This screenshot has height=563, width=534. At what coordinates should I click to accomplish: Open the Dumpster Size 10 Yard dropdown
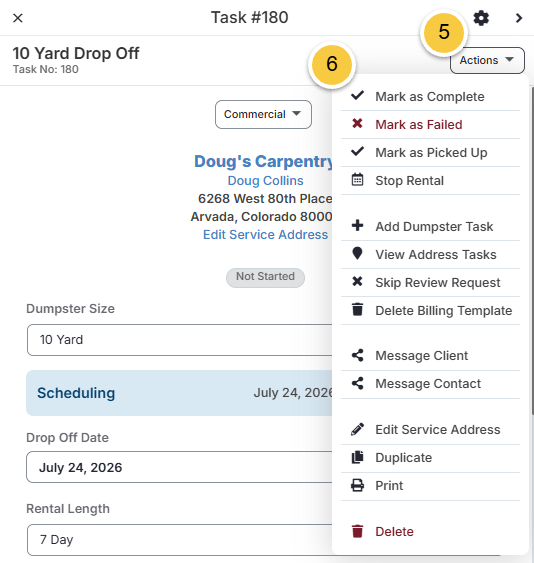[x=180, y=340]
